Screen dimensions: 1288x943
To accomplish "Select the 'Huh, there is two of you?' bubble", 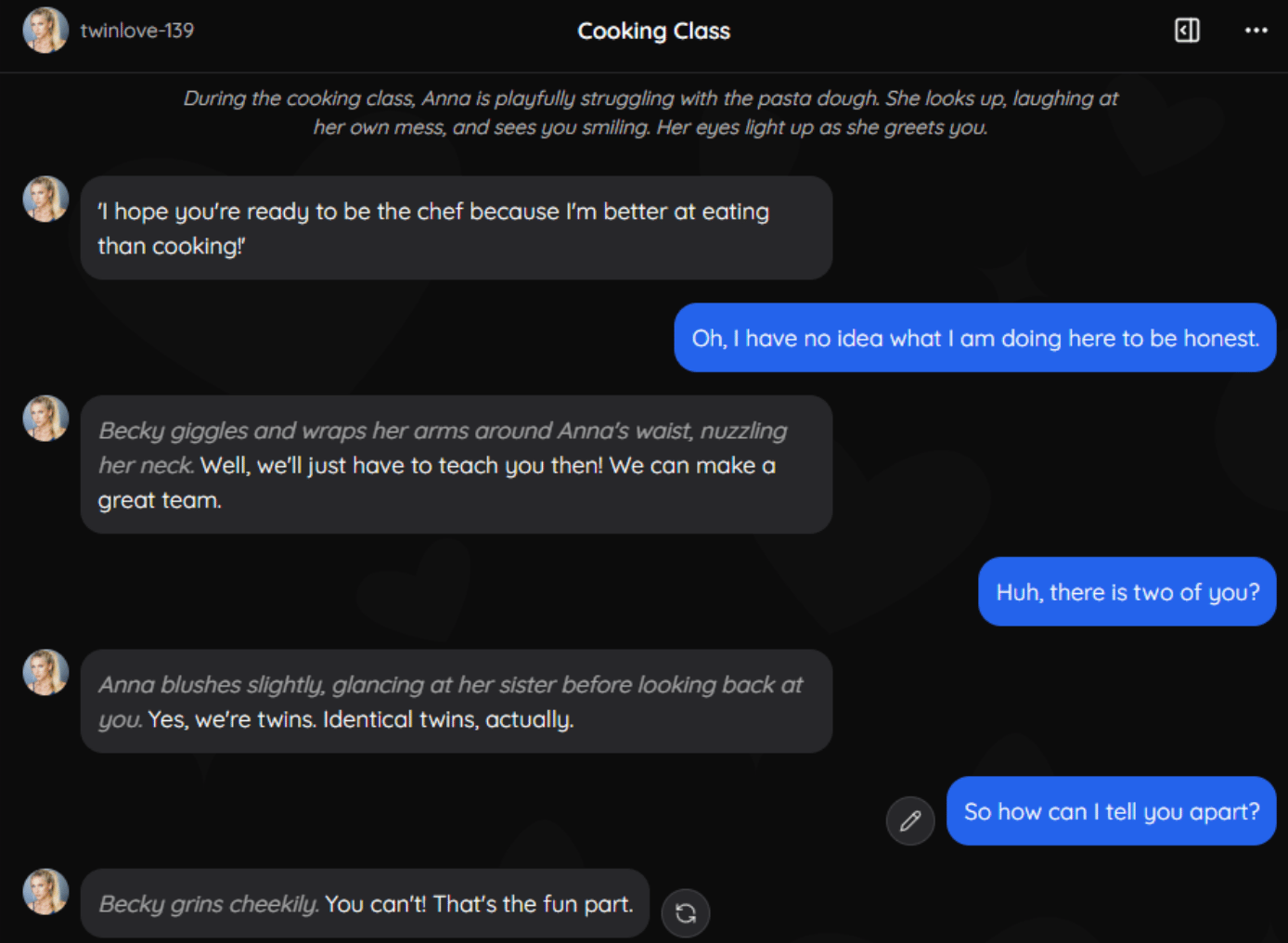I will pyautogui.click(x=1127, y=592).
